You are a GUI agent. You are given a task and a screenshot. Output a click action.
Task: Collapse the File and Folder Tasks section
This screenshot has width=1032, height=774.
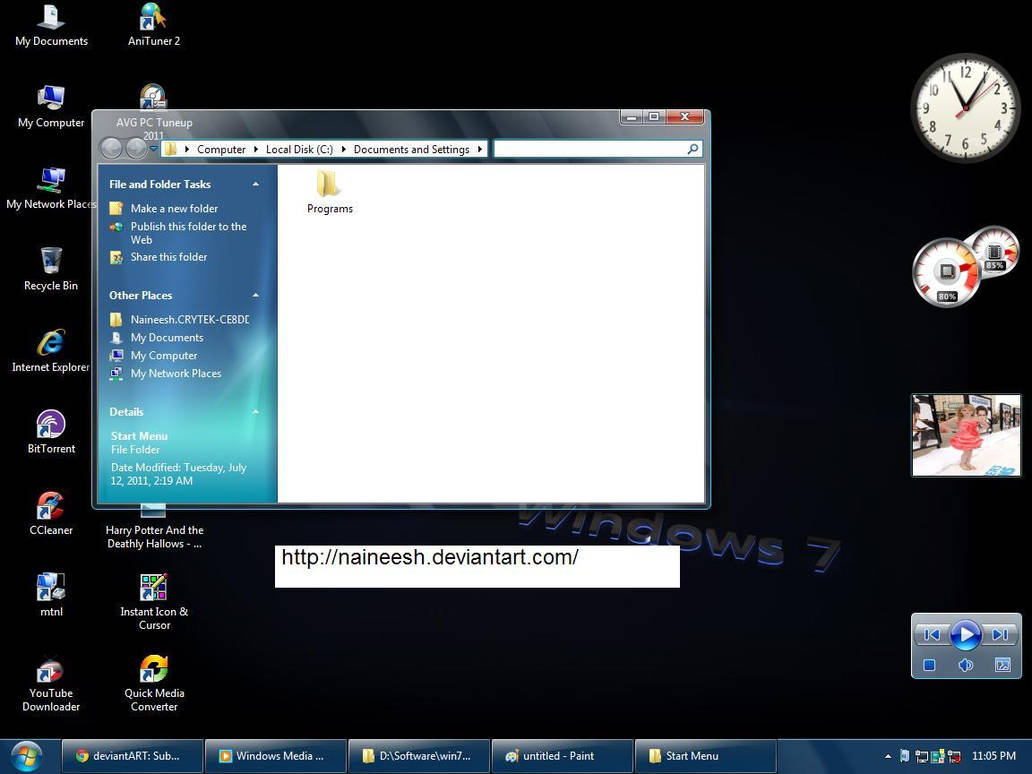[255, 184]
